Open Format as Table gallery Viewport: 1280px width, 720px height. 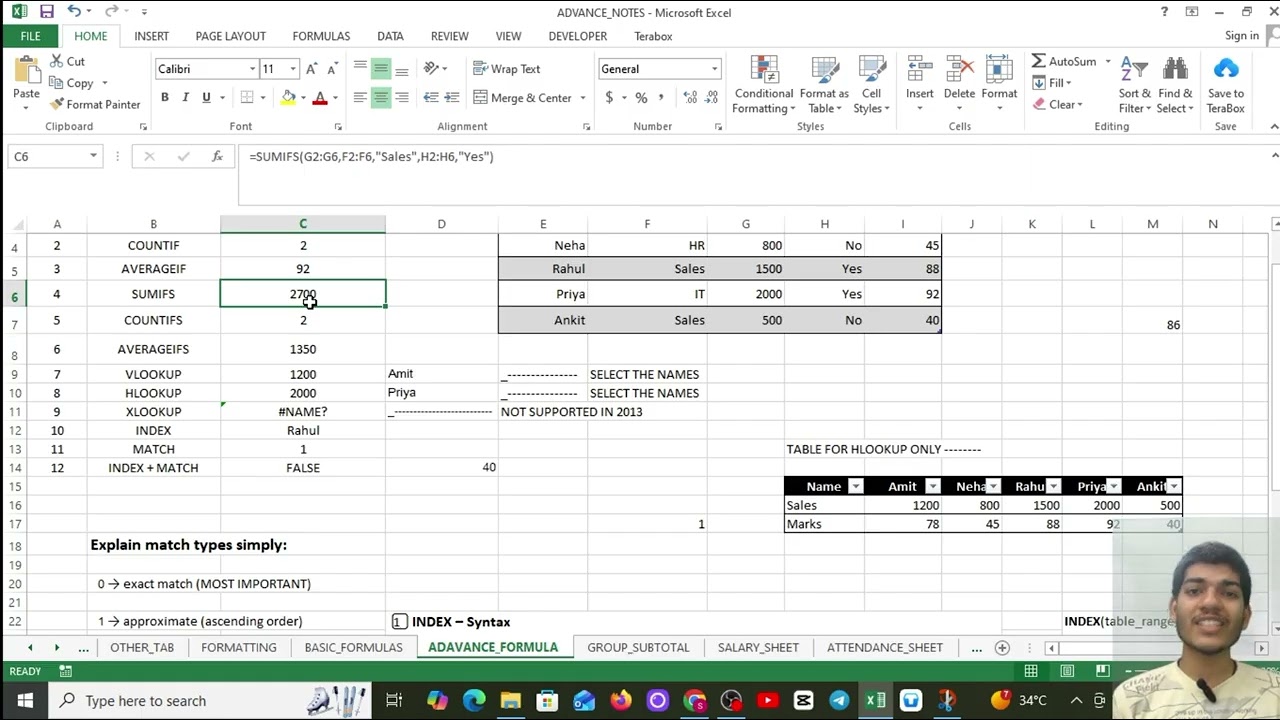coord(825,85)
